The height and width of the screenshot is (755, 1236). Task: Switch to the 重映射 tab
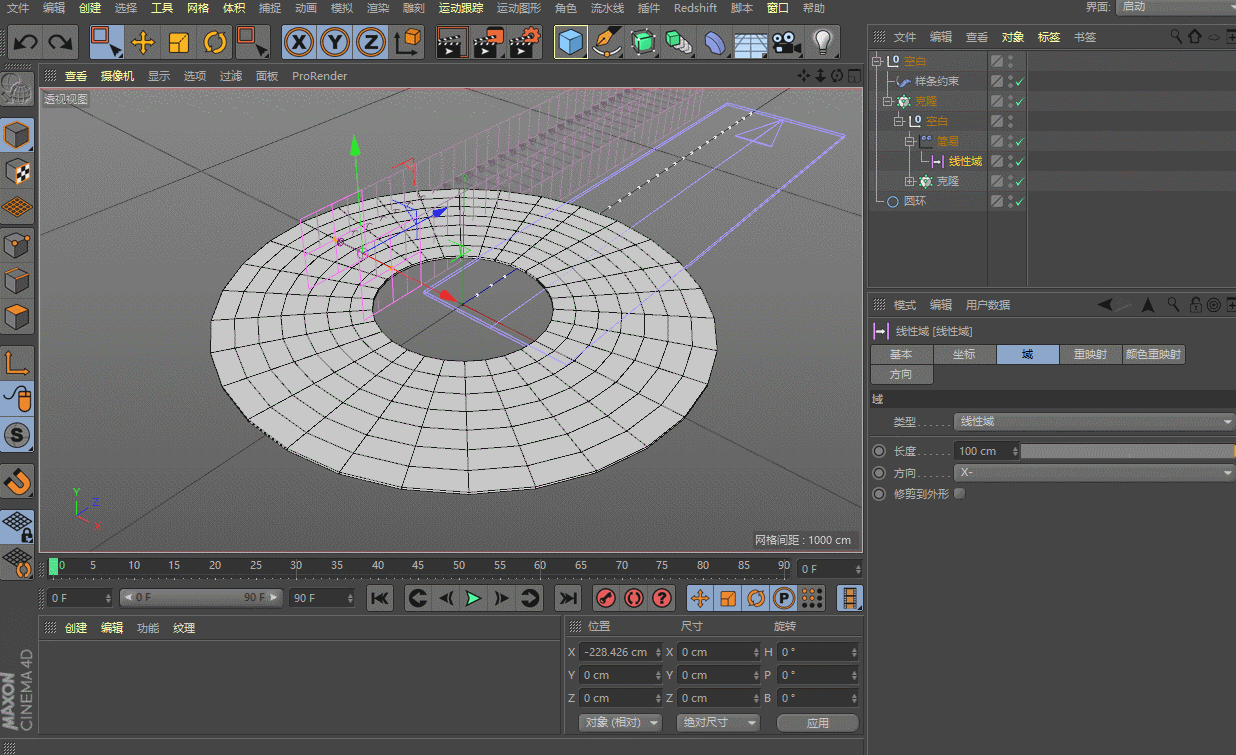(x=1089, y=354)
